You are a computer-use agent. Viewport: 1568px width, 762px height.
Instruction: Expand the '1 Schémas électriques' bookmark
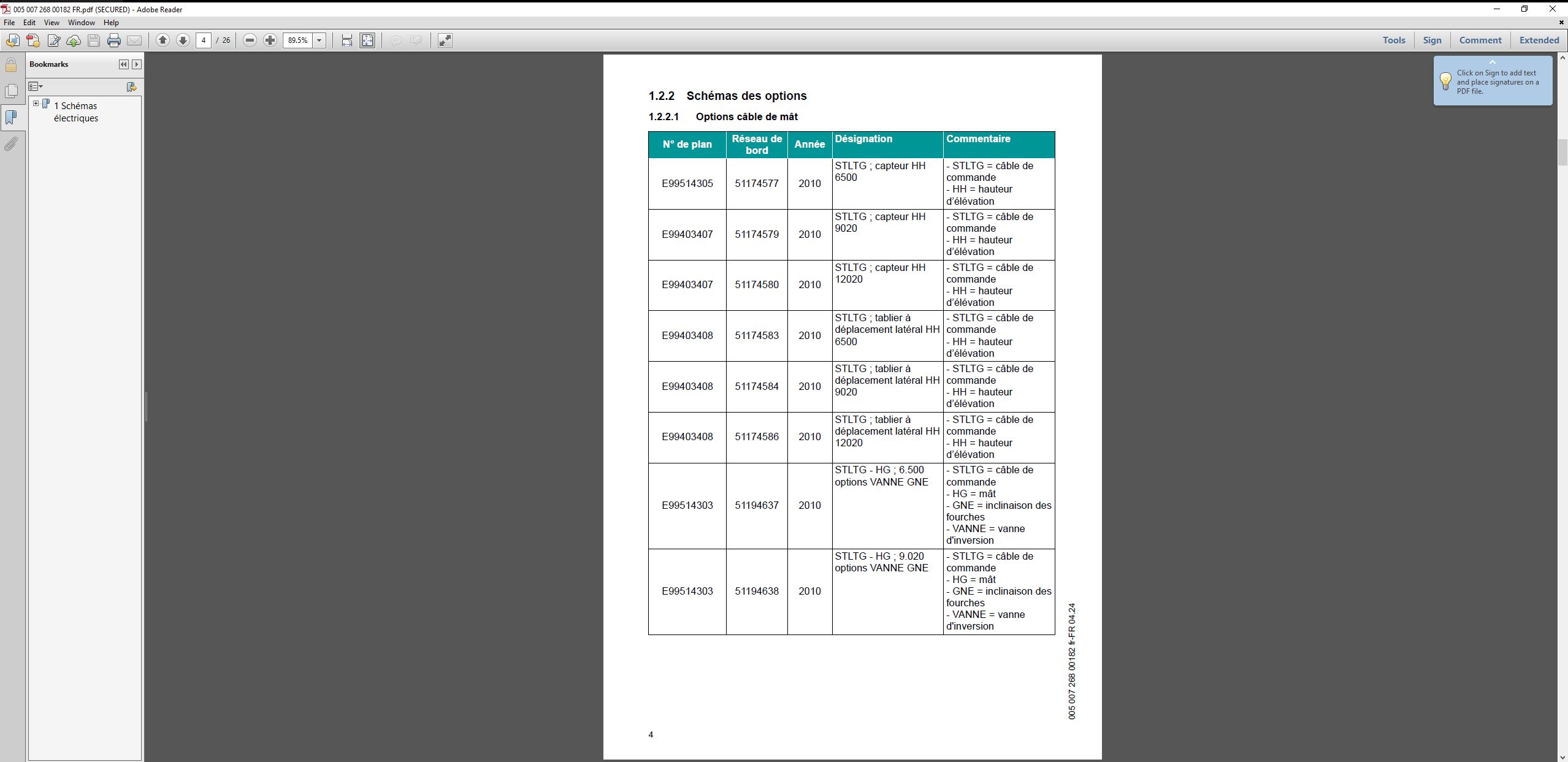coord(36,104)
